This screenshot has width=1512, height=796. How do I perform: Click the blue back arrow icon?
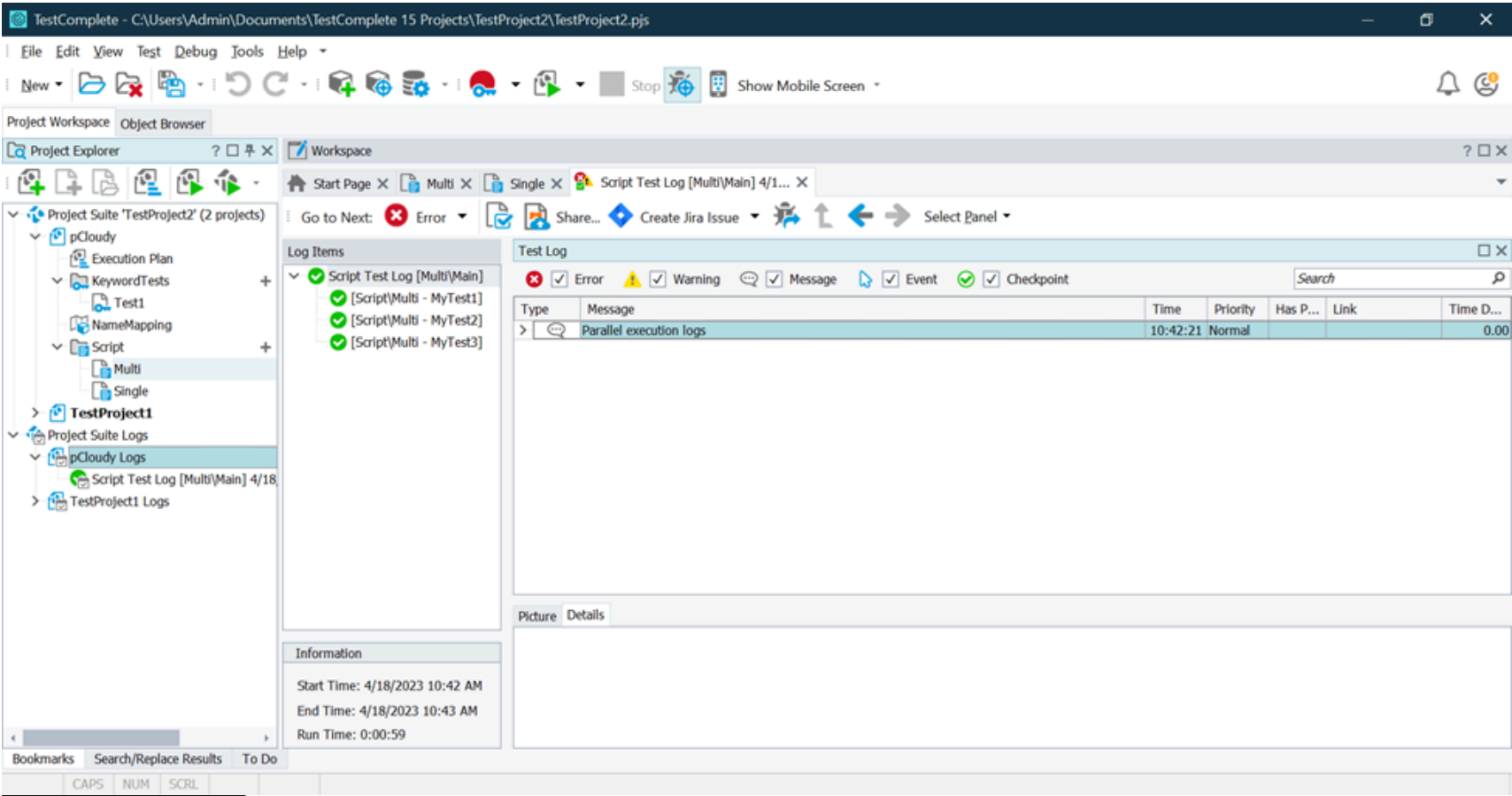[860, 216]
